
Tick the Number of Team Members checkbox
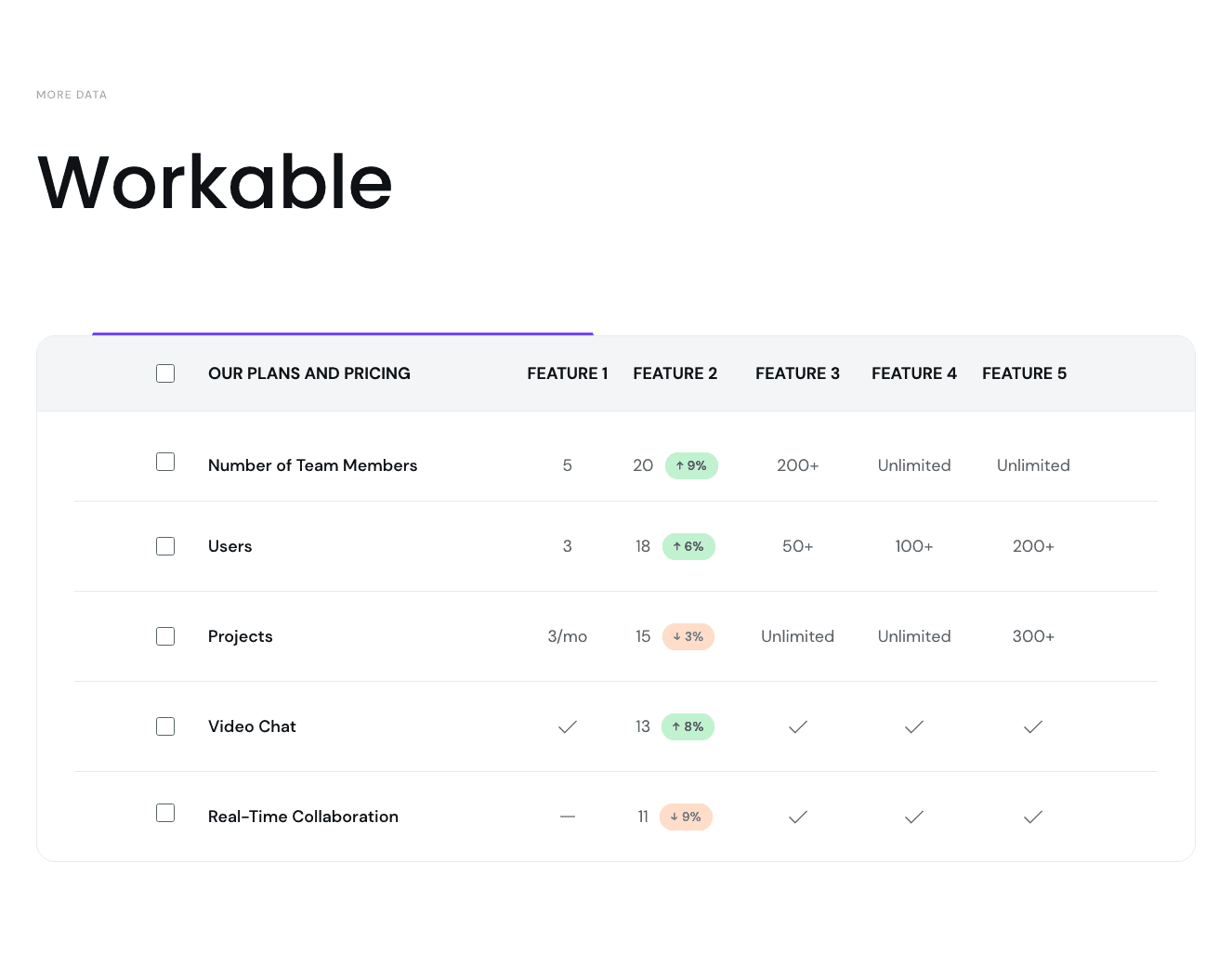[165, 462]
